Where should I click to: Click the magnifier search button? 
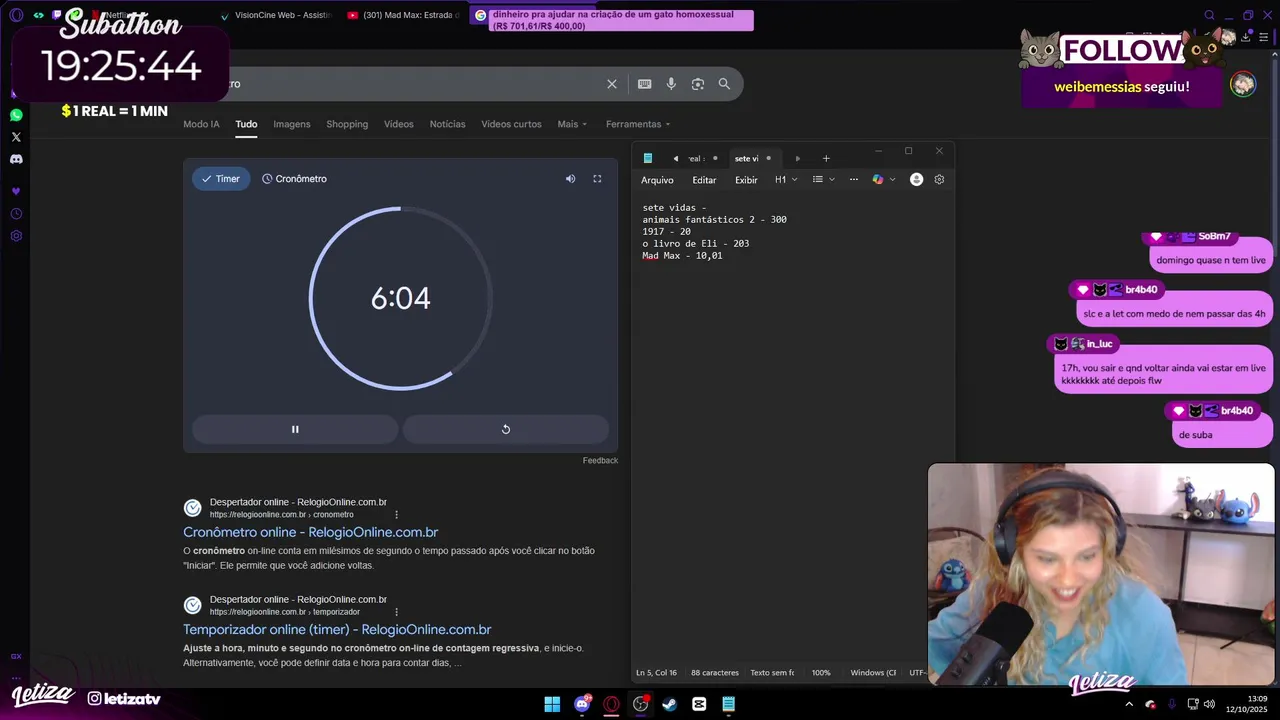(x=724, y=84)
